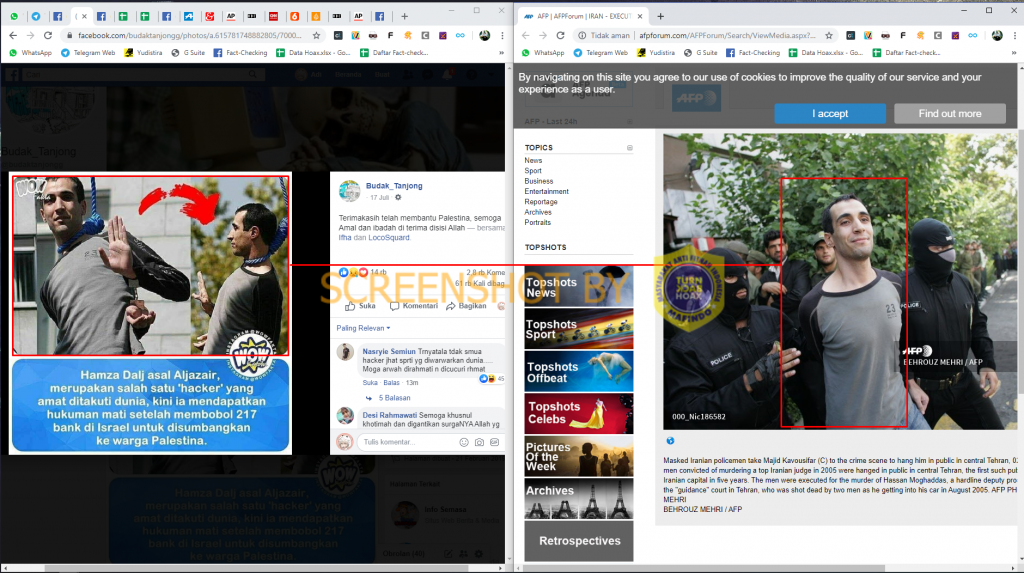This screenshot has height=573, width=1024.
Task: Click the globe icon below AFP photo
Action: click(x=670, y=441)
